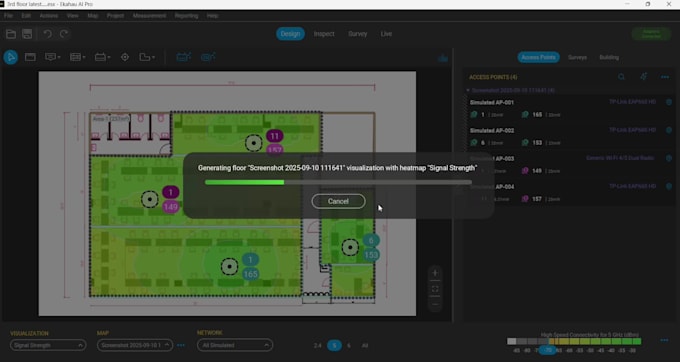680x362 pixels.
Task: Toggle visibility icon for Simulated AP-002
Action: 669,130
